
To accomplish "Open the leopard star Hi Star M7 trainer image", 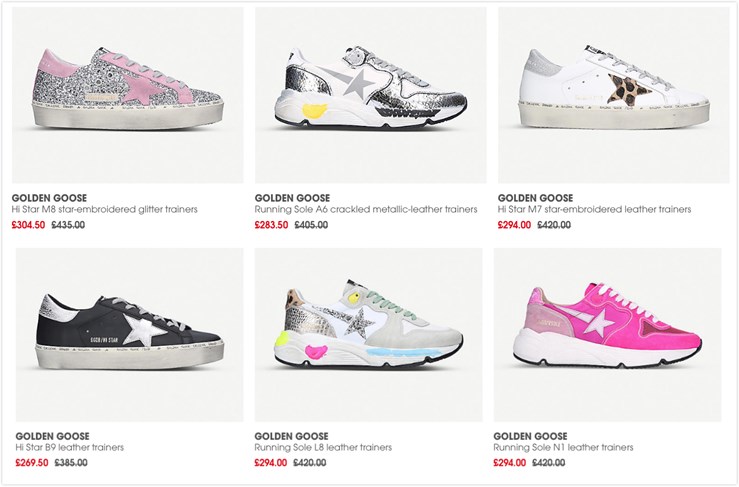I will coord(614,95).
